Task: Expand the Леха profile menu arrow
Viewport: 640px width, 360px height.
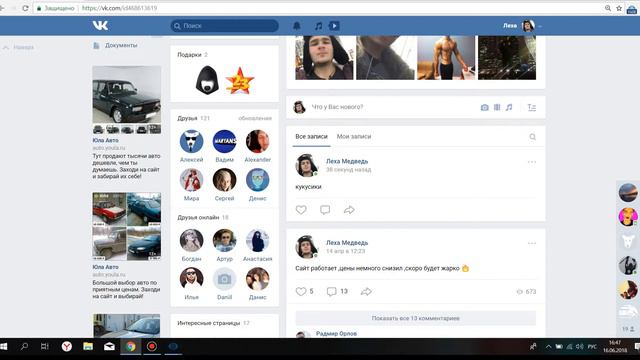Action: [x=540, y=26]
